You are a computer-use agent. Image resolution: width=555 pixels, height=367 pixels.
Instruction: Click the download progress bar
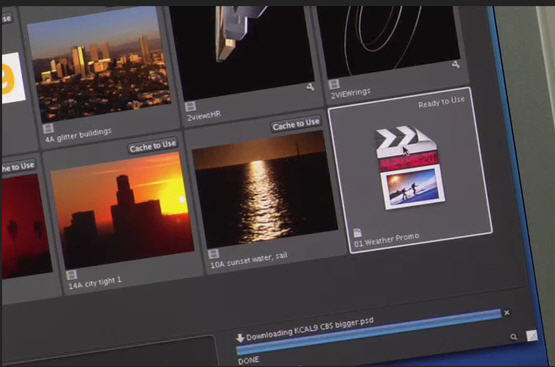click(369, 332)
